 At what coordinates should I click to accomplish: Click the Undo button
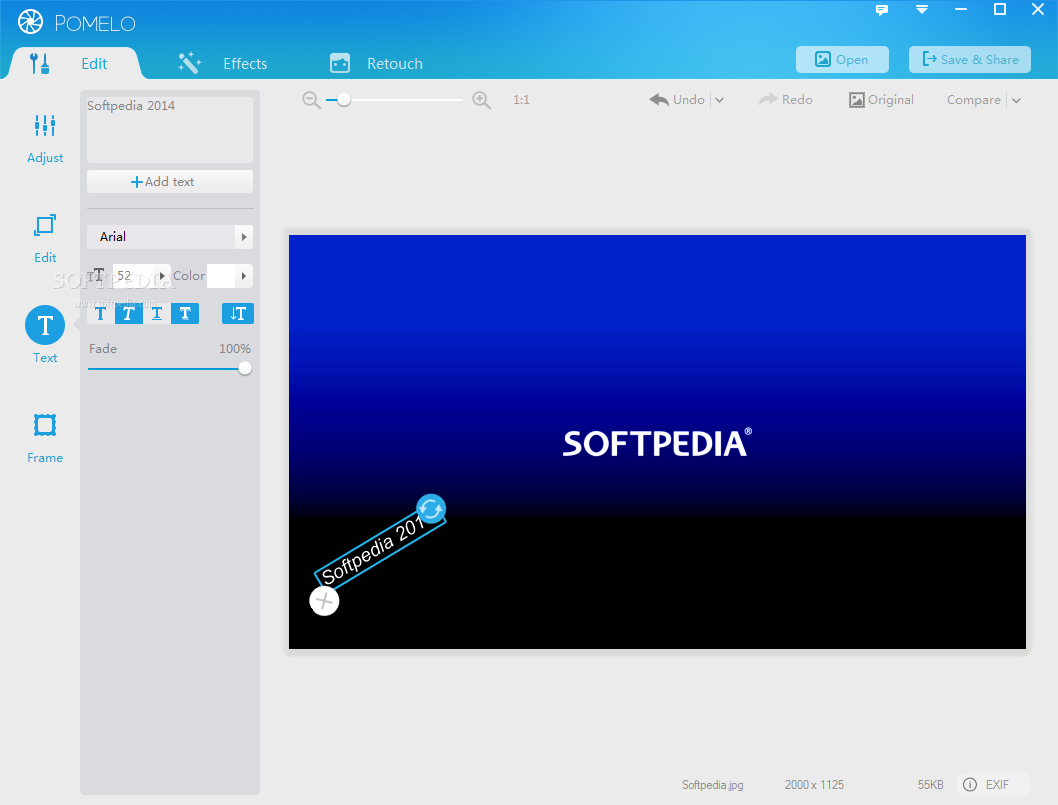677,100
